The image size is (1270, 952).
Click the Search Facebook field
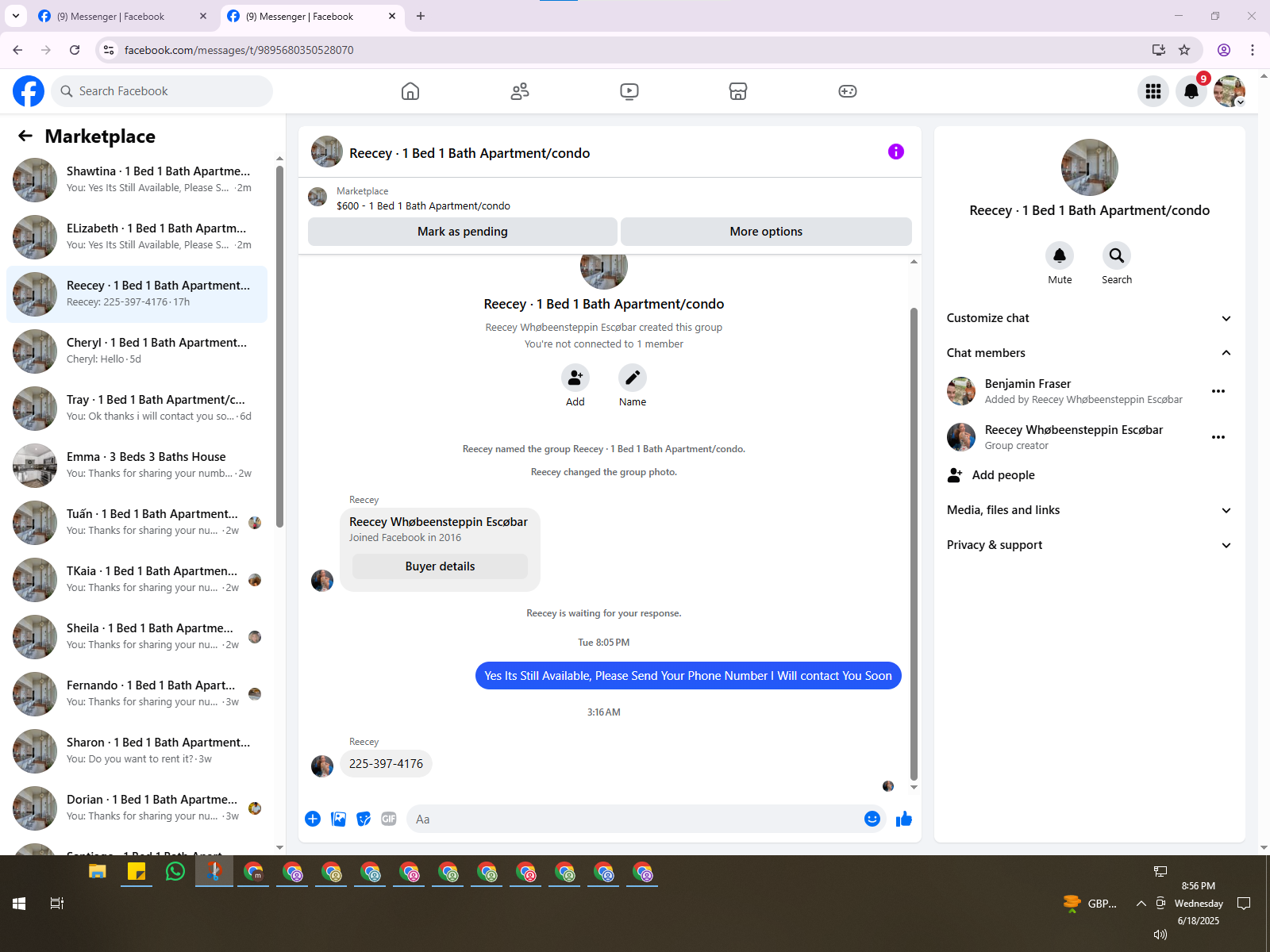tap(162, 91)
